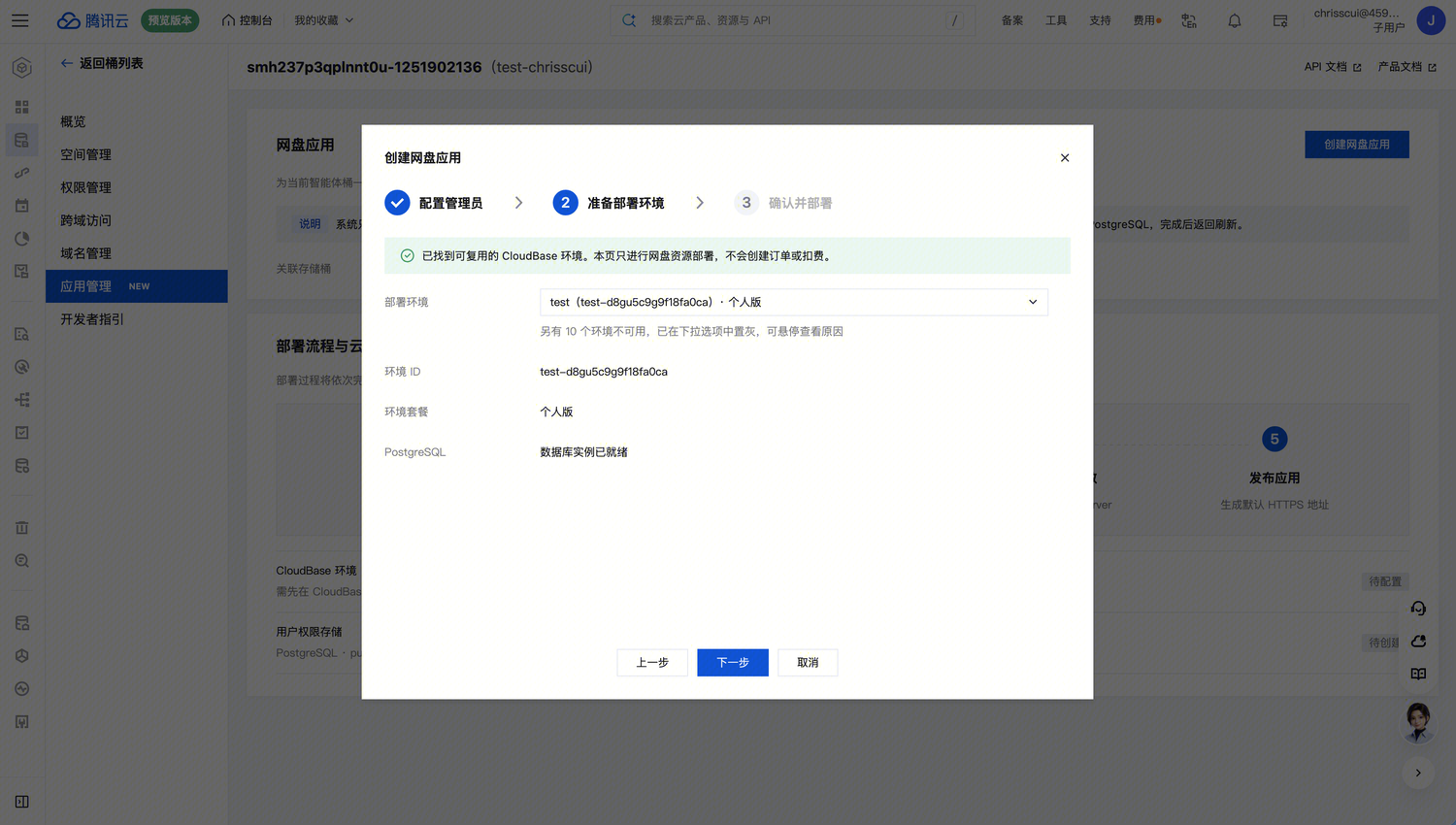Open the radar scan icon in left rail
The height and width of the screenshot is (825, 1456).
point(21,367)
